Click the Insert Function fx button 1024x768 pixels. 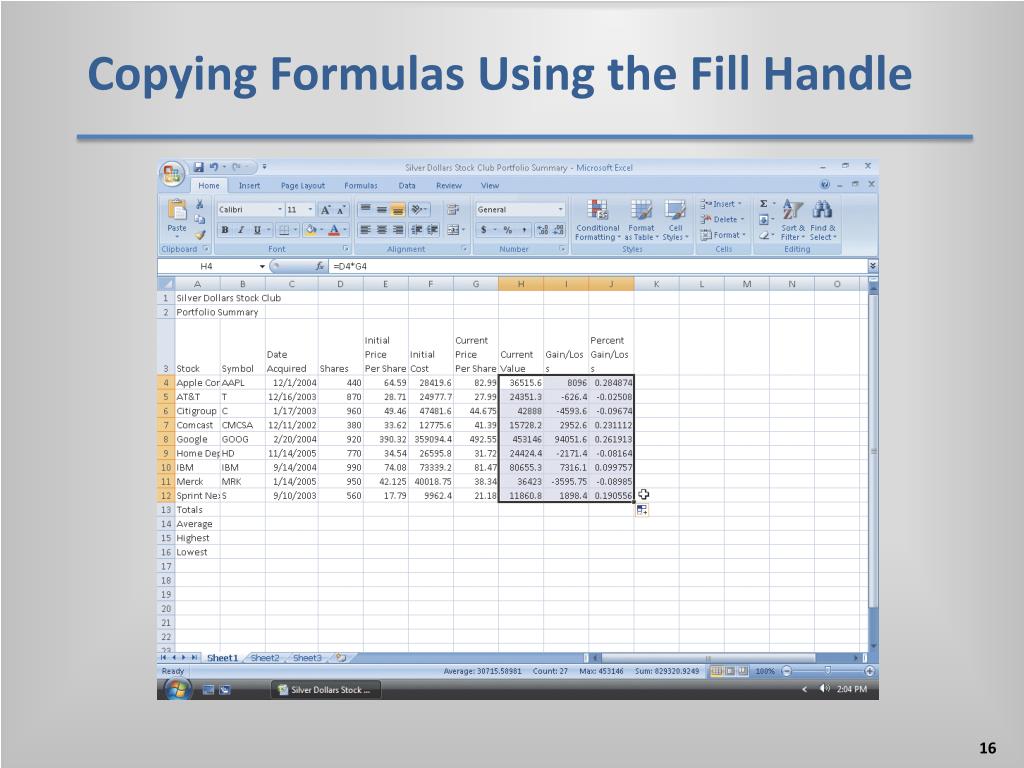coord(319,266)
